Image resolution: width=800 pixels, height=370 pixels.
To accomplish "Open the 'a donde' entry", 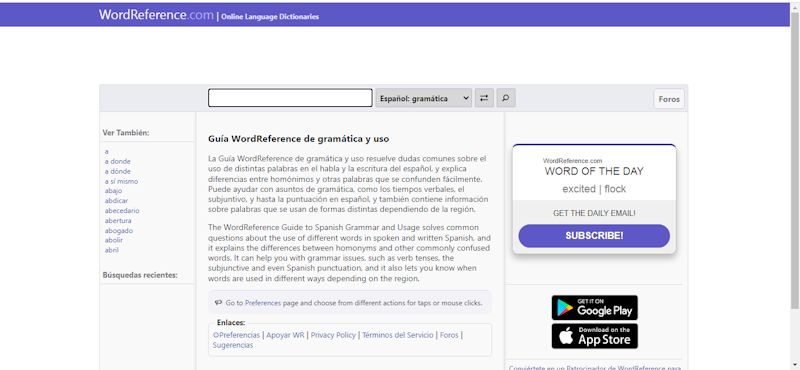I will (x=117, y=161).
